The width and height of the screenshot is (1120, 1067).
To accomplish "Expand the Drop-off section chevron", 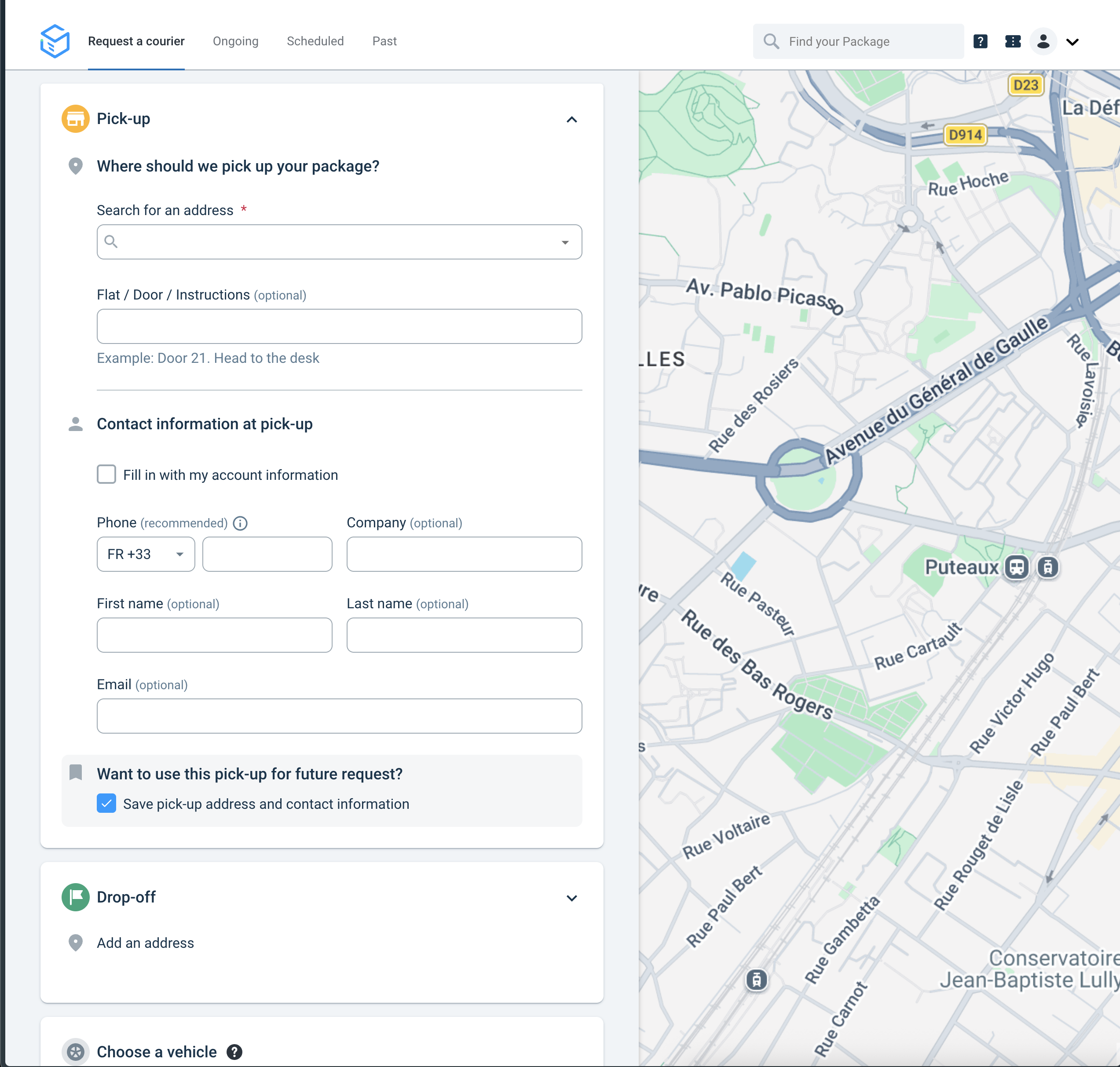I will tap(572, 898).
